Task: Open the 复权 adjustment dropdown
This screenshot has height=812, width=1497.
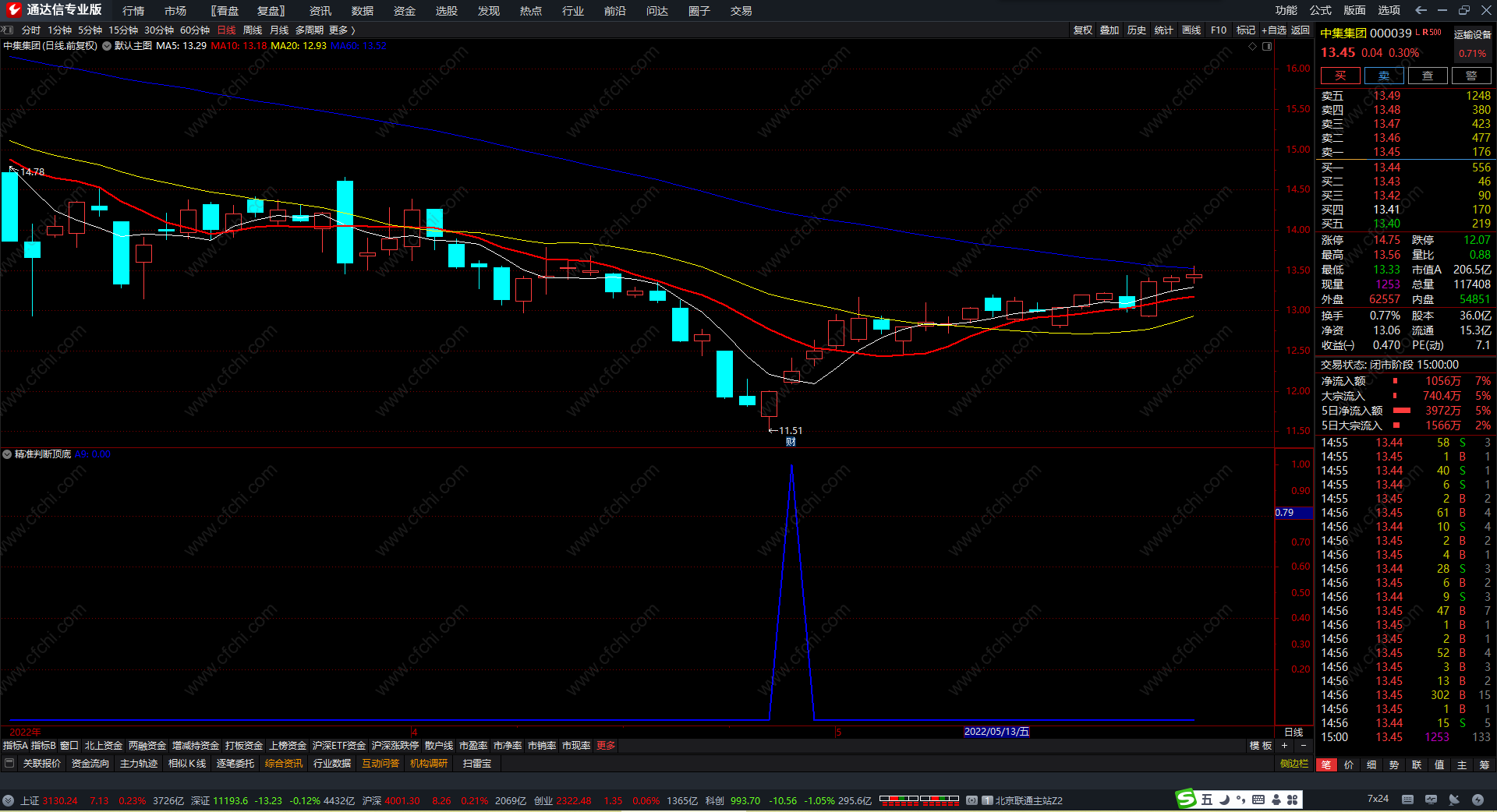Action: click(1083, 30)
